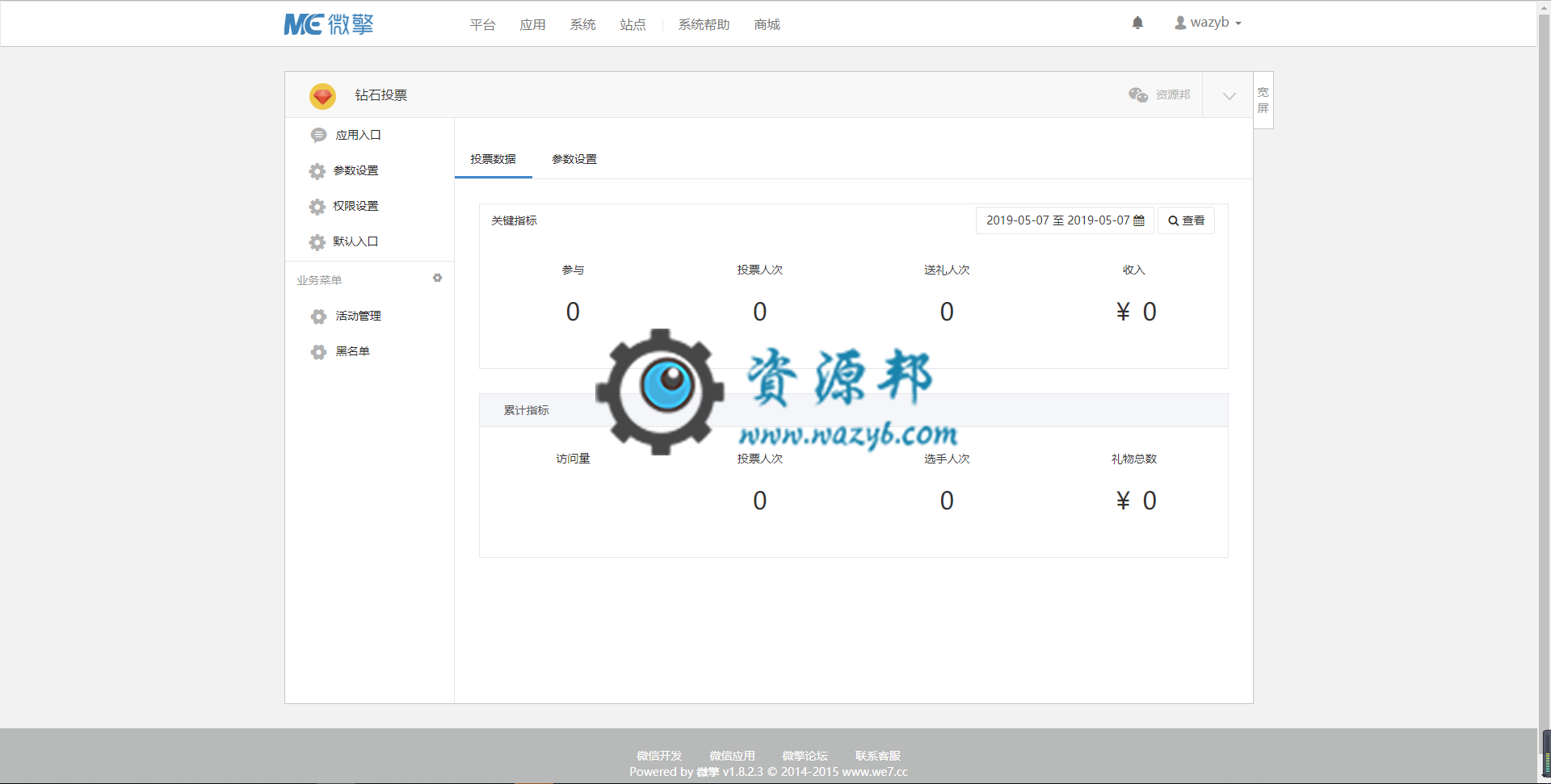Image resolution: width=1551 pixels, height=784 pixels.
Task: Click the 收入 label
Action: (1134, 270)
